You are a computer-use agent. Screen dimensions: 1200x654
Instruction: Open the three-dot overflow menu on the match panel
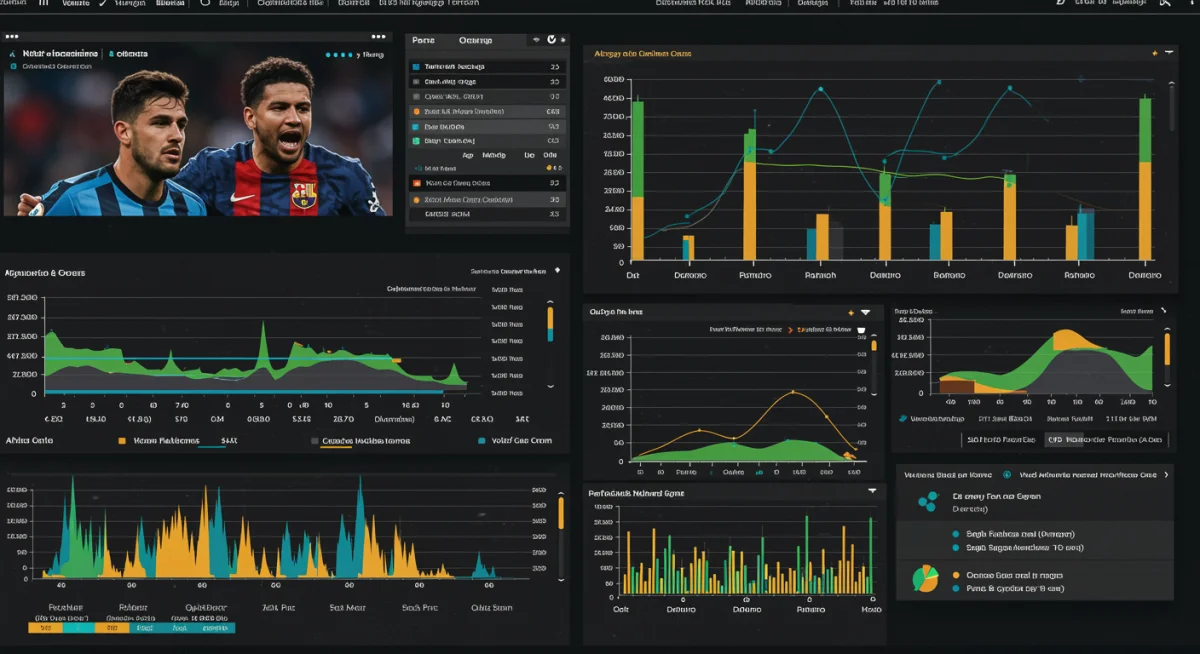point(377,36)
